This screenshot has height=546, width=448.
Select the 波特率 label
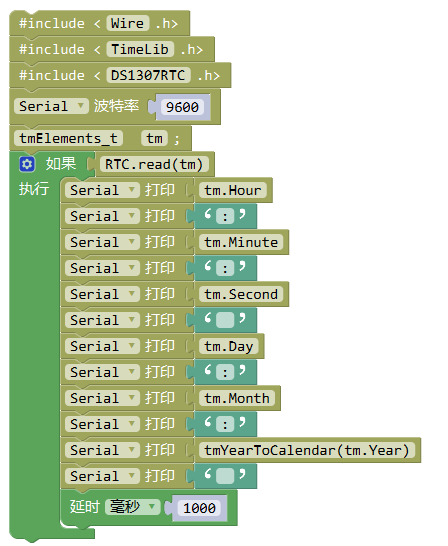click(x=116, y=106)
